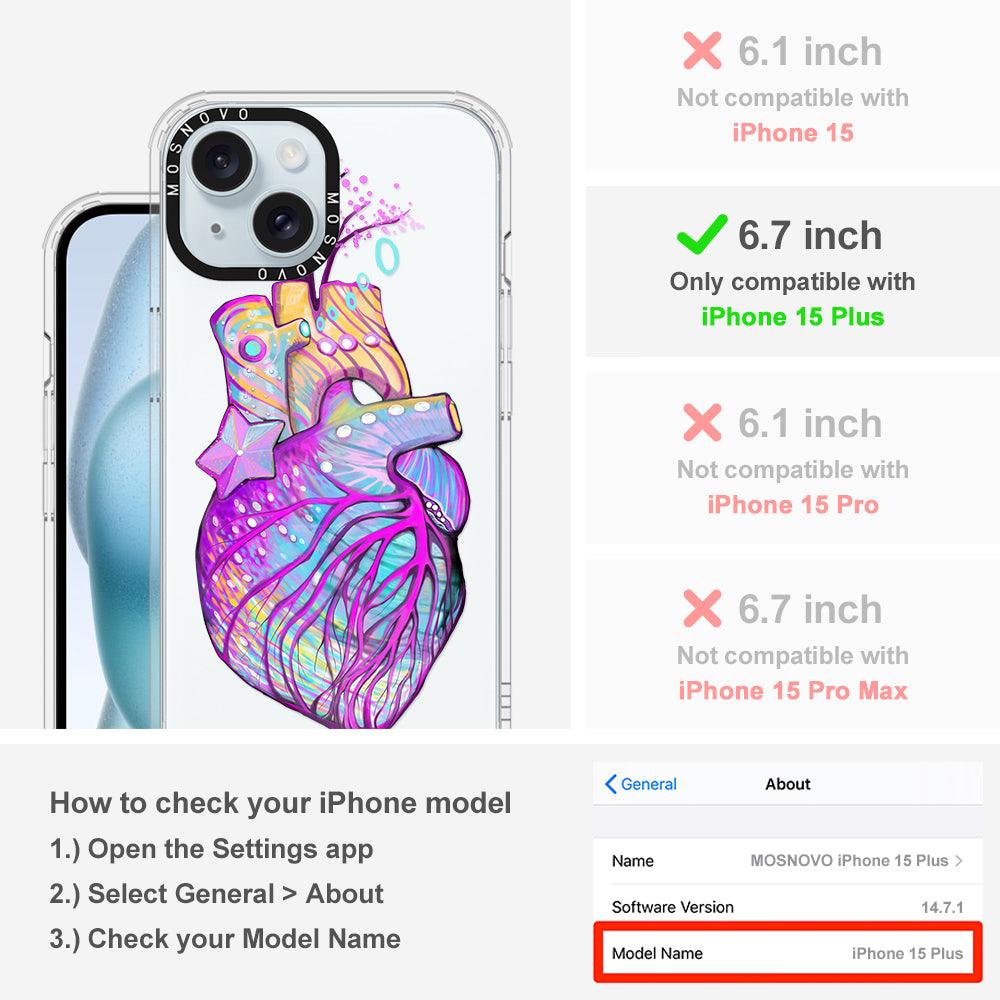The width and height of the screenshot is (1000, 1000).
Task: Click the green checkmark beside 6.7 inch
Action: (x=702, y=235)
